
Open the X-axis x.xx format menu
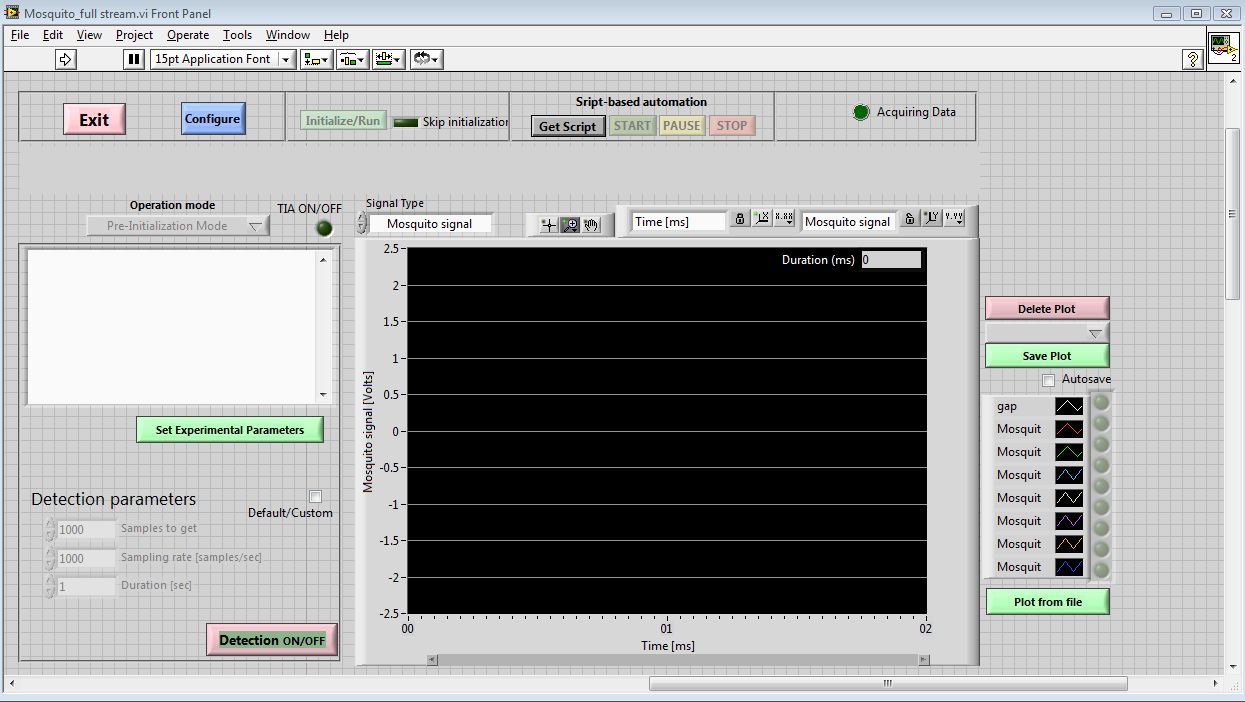784,219
